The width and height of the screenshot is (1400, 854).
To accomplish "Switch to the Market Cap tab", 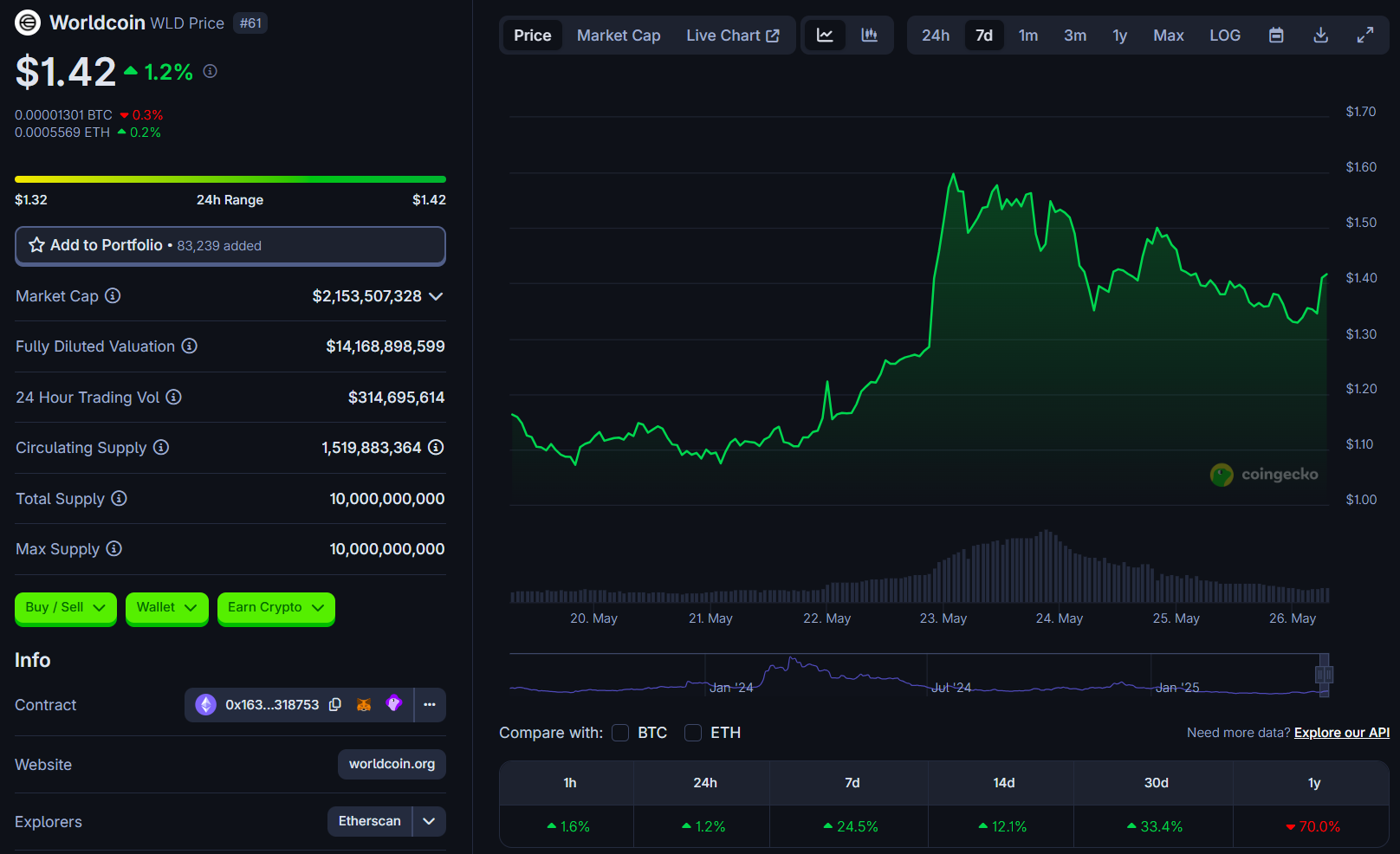I will 619,36.
